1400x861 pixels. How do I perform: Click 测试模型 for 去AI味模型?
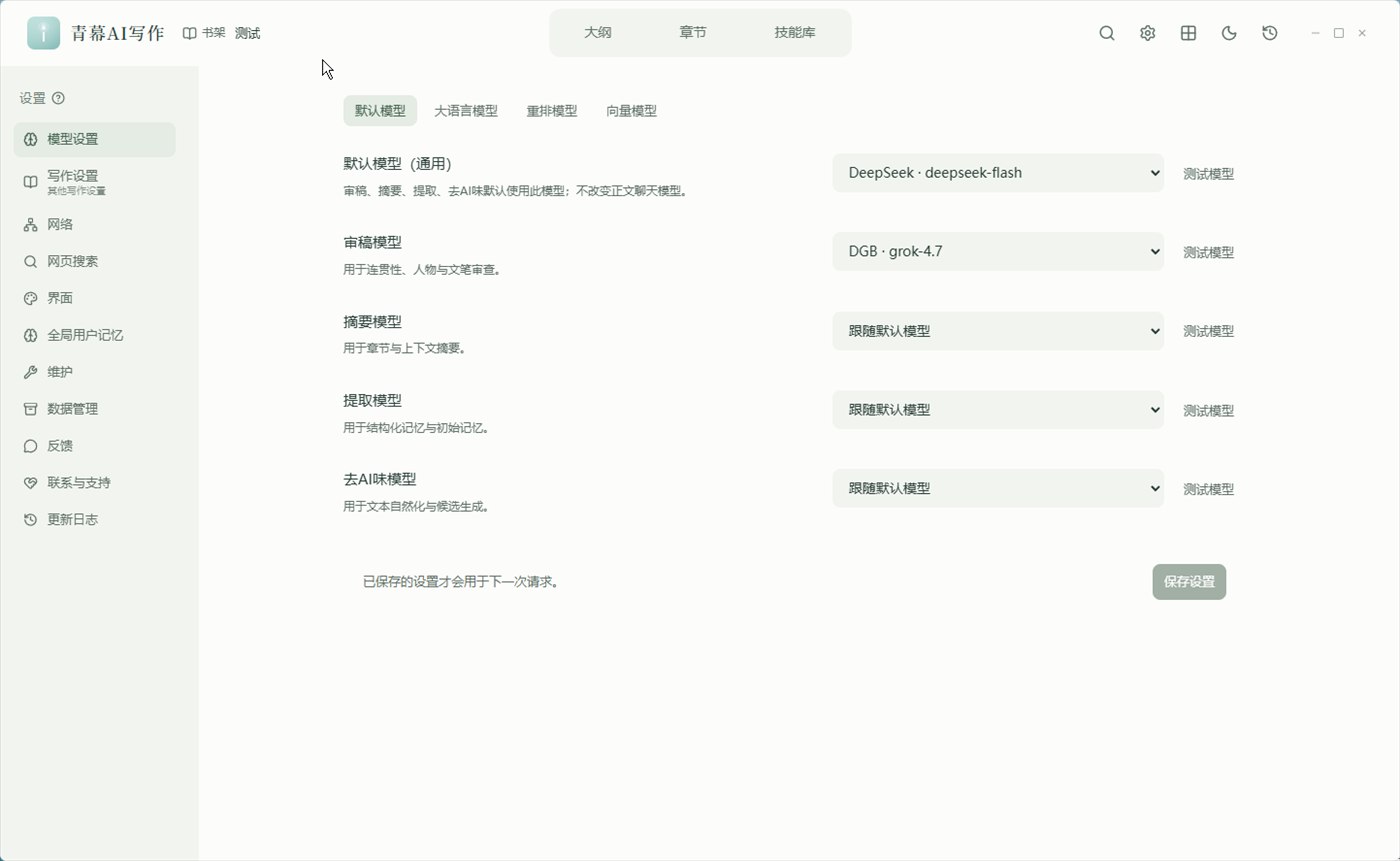[1208, 490]
